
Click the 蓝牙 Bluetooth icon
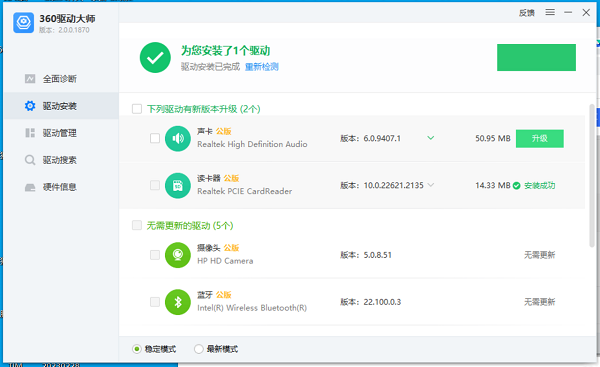click(178, 302)
